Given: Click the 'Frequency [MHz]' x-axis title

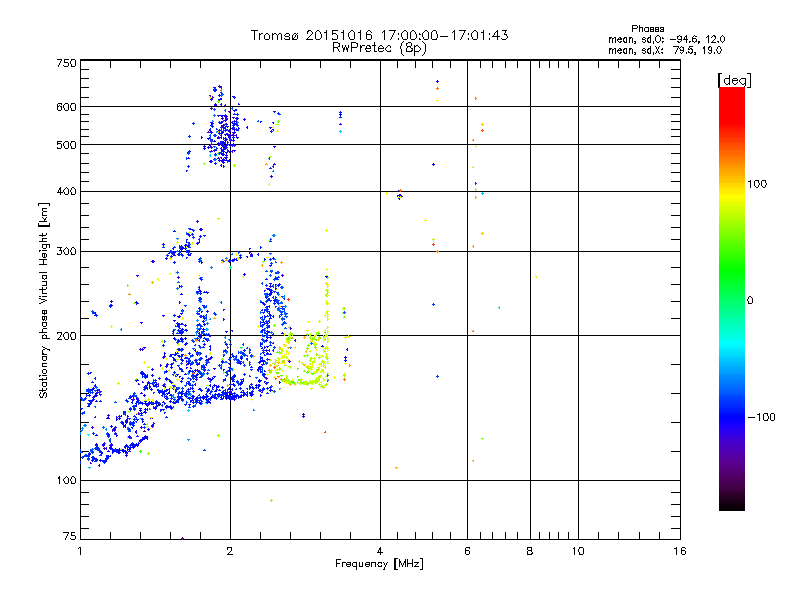Looking at the screenshot, I should point(379,564).
